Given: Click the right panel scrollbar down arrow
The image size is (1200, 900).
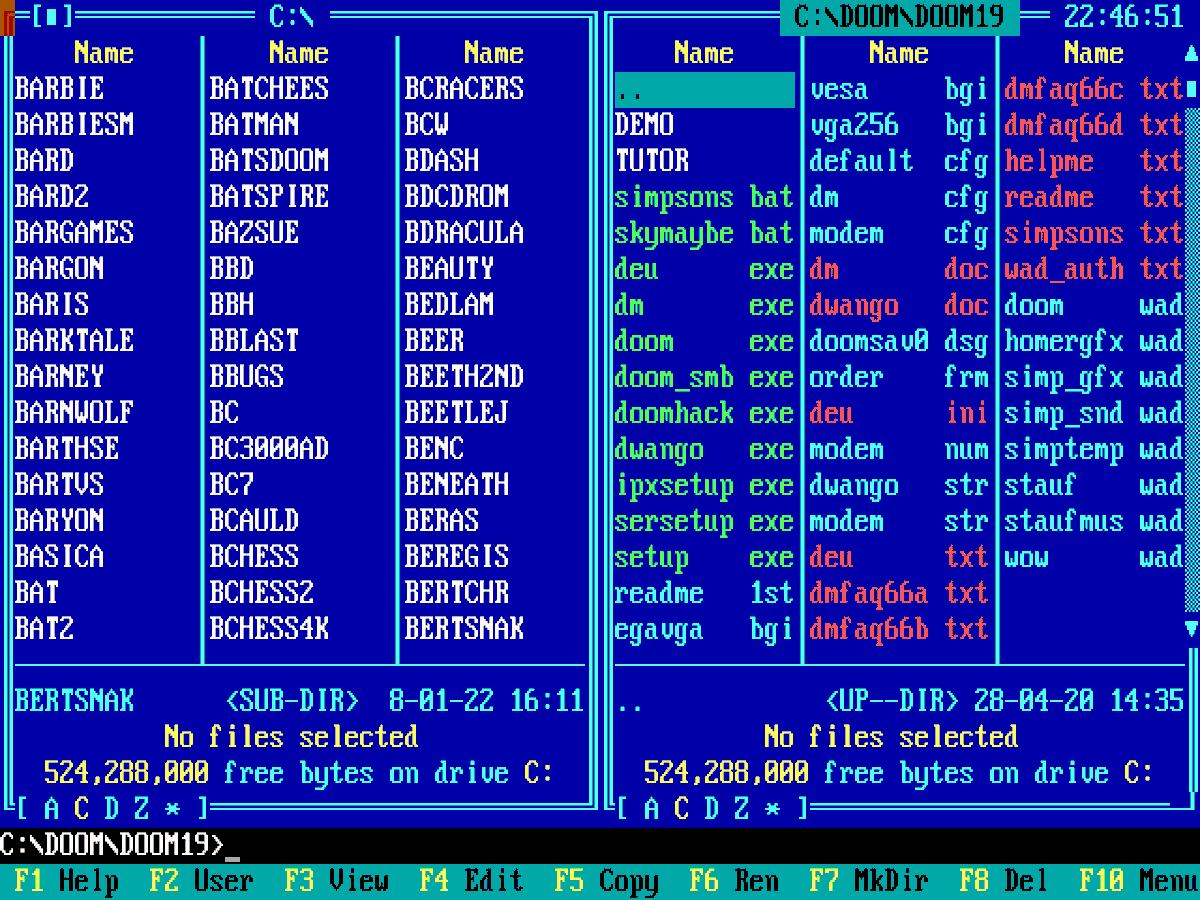Looking at the screenshot, I should click(1191, 629).
